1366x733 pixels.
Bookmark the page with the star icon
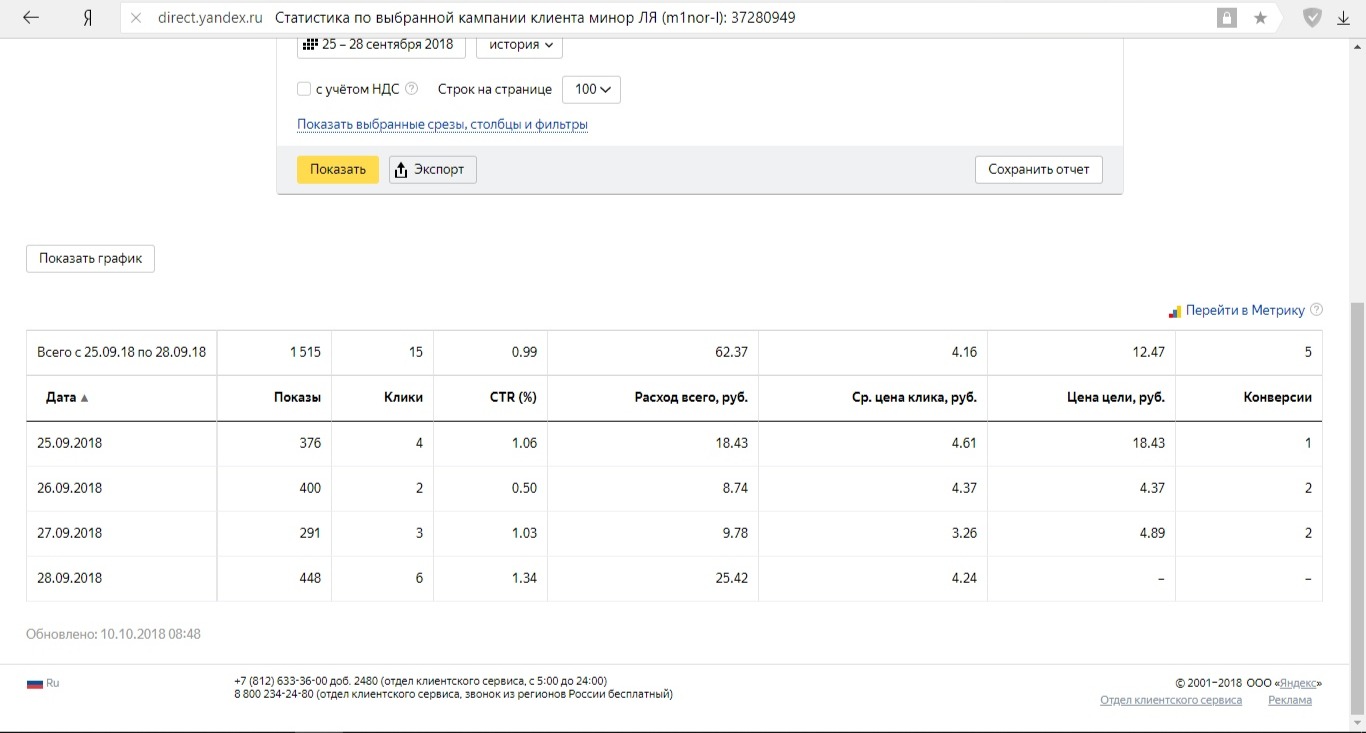point(1260,18)
